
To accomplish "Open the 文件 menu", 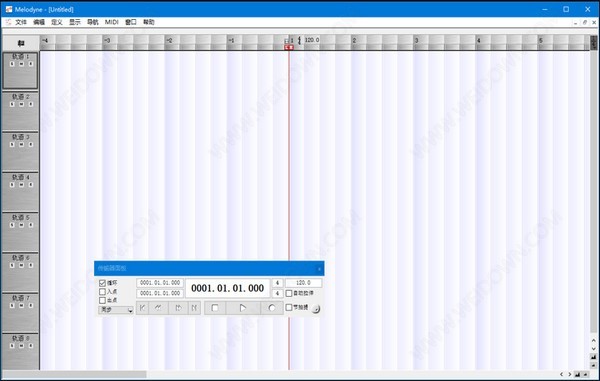I will [21, 22].
